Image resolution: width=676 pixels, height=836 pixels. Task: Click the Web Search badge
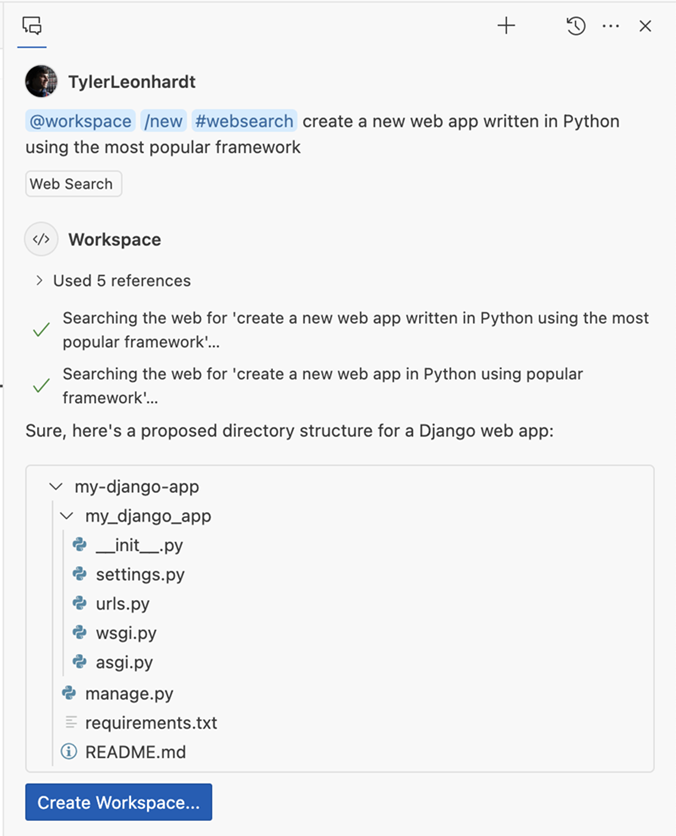(72, 184)
